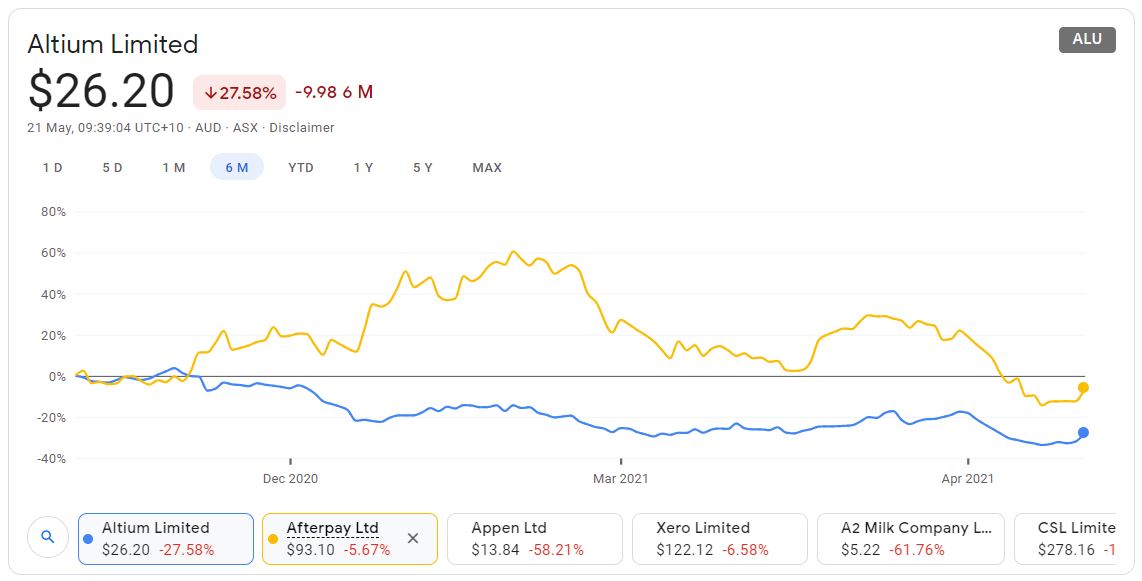
Task: Switch to 1 M time range
Action: point(174,167)
